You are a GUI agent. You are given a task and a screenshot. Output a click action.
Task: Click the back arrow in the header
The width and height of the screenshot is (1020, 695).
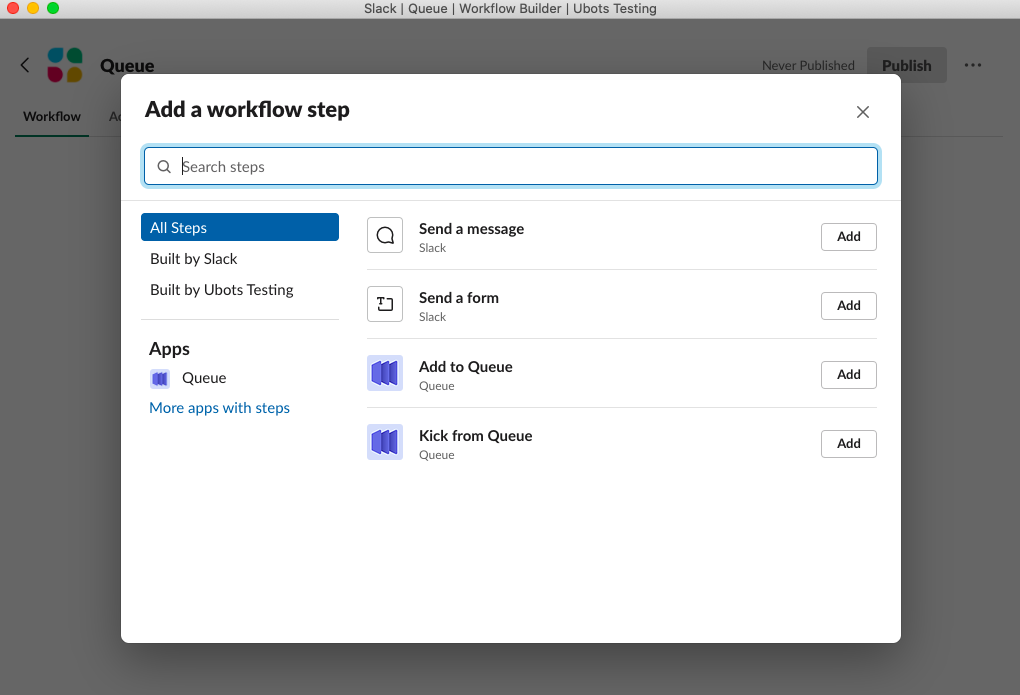25,65
